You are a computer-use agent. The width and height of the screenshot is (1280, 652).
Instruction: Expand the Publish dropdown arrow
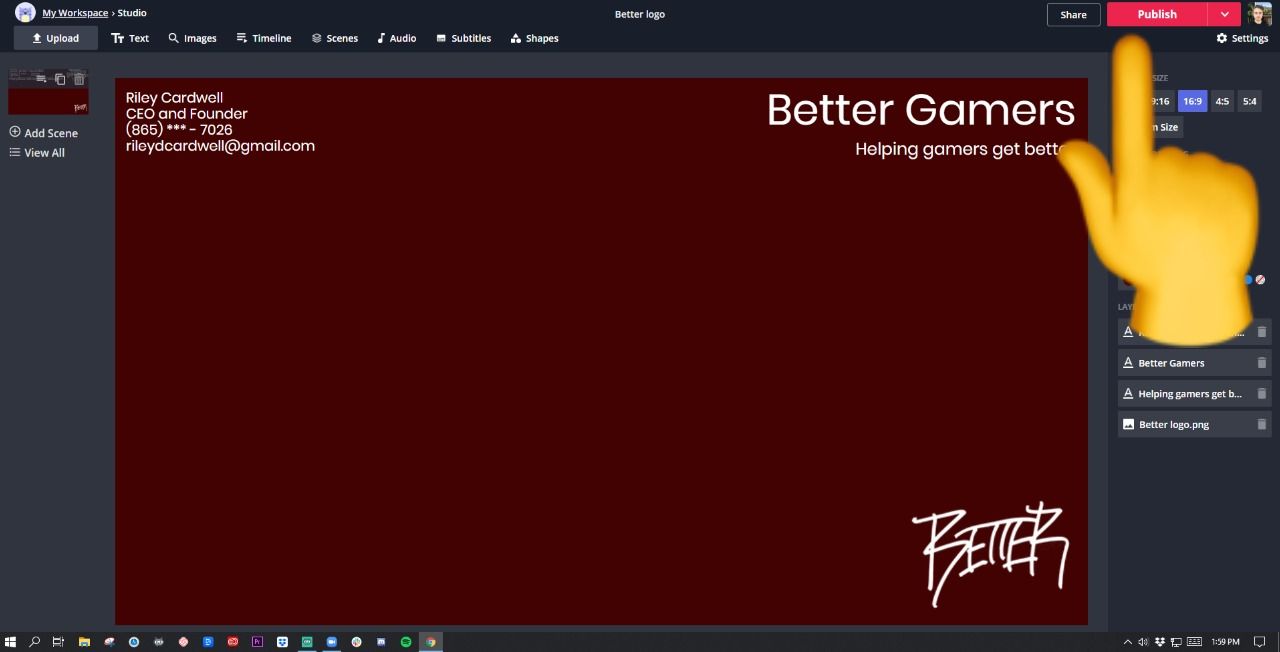click(1224, 14)
